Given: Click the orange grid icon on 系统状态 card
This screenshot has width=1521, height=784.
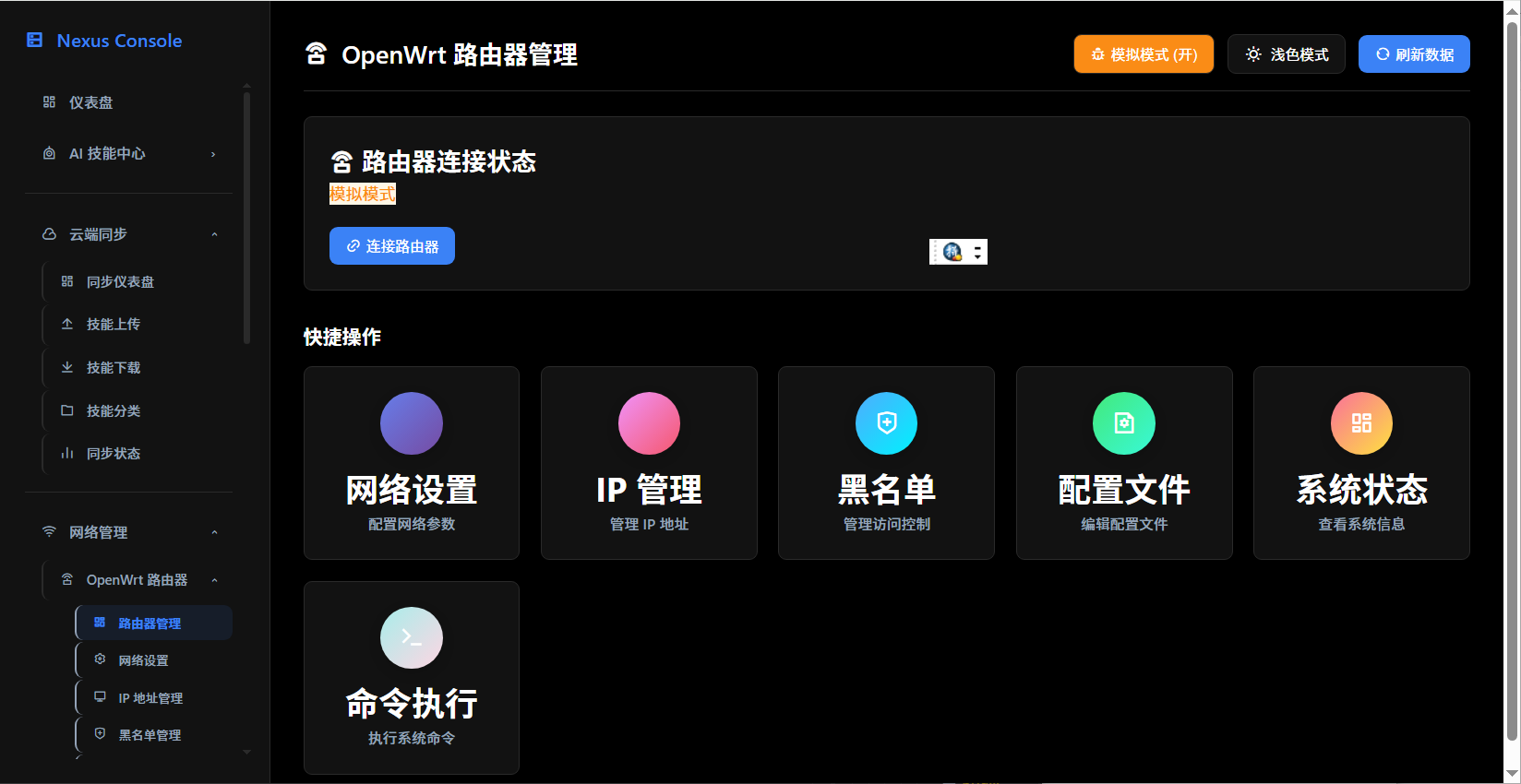Looking at the screenshot, I should [1361, 423].
